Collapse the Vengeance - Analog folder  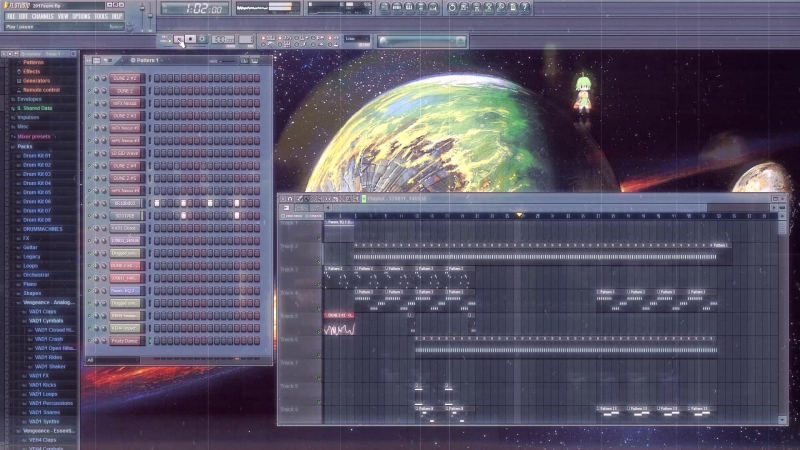point(48,303)
